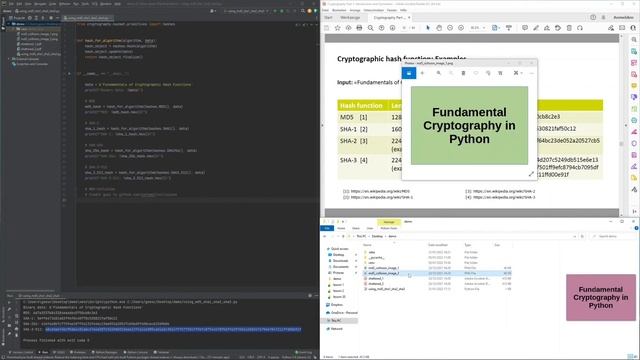This screenshot has width=640, height=360.
Task: Open Project panel gear settings in PyCharm
Action: [51, 18]
